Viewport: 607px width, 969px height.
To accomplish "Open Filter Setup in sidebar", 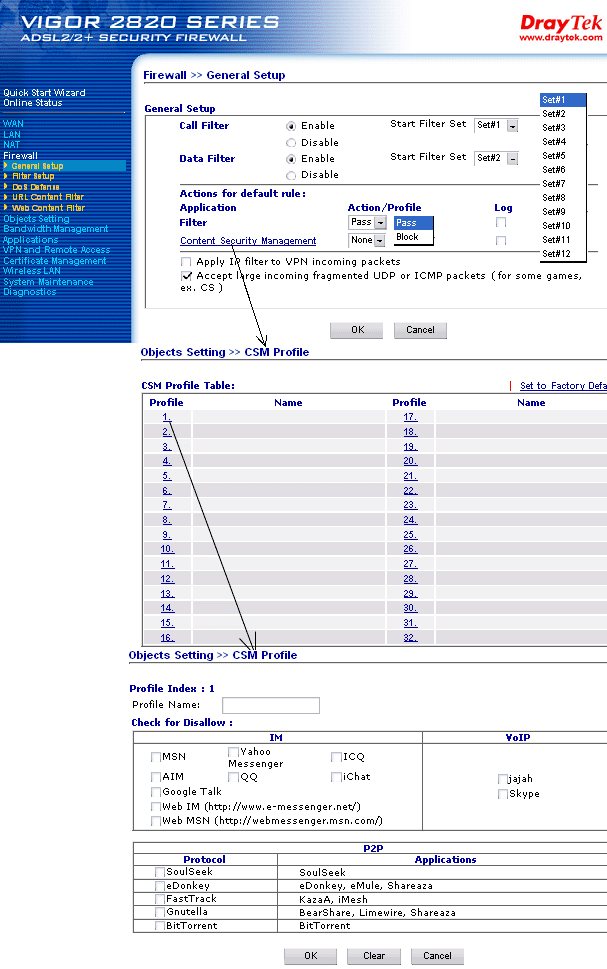I will 33,176.
